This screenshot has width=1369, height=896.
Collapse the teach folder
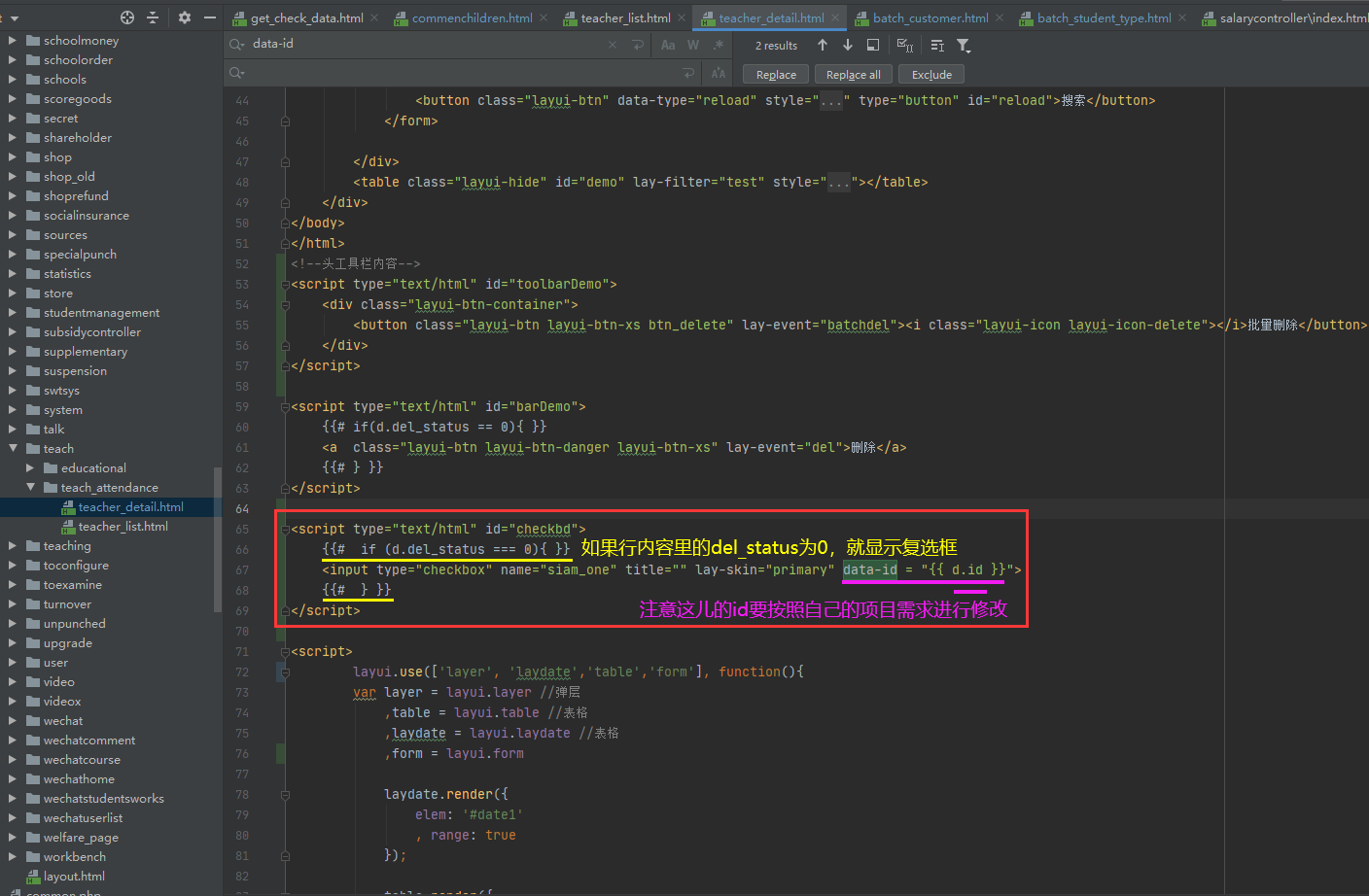tap(13, 448)
